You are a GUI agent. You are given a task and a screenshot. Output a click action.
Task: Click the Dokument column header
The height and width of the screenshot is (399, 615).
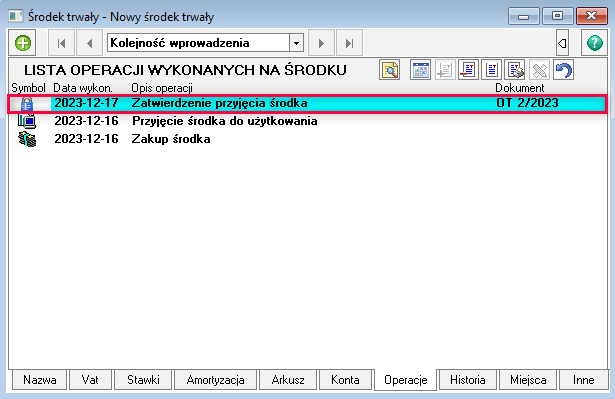tap(520, 88)
